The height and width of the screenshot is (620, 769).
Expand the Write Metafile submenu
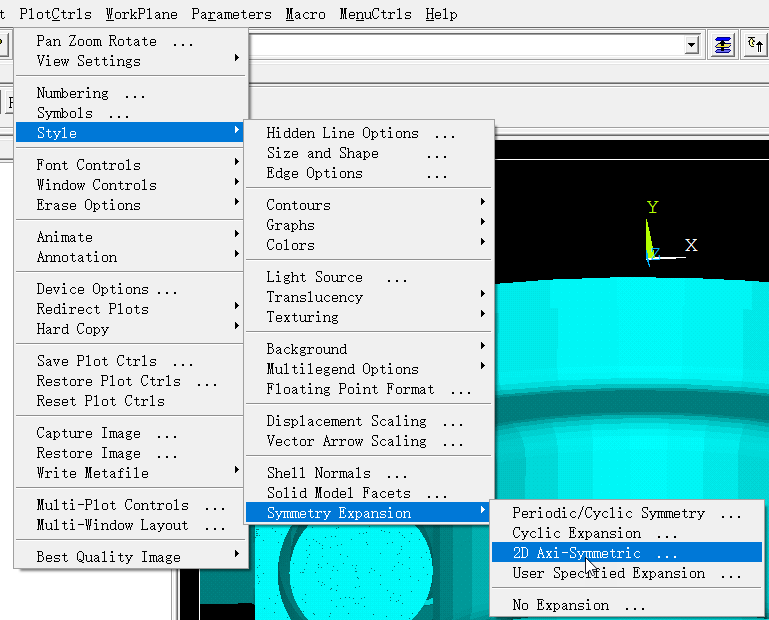tap(130, 473)
